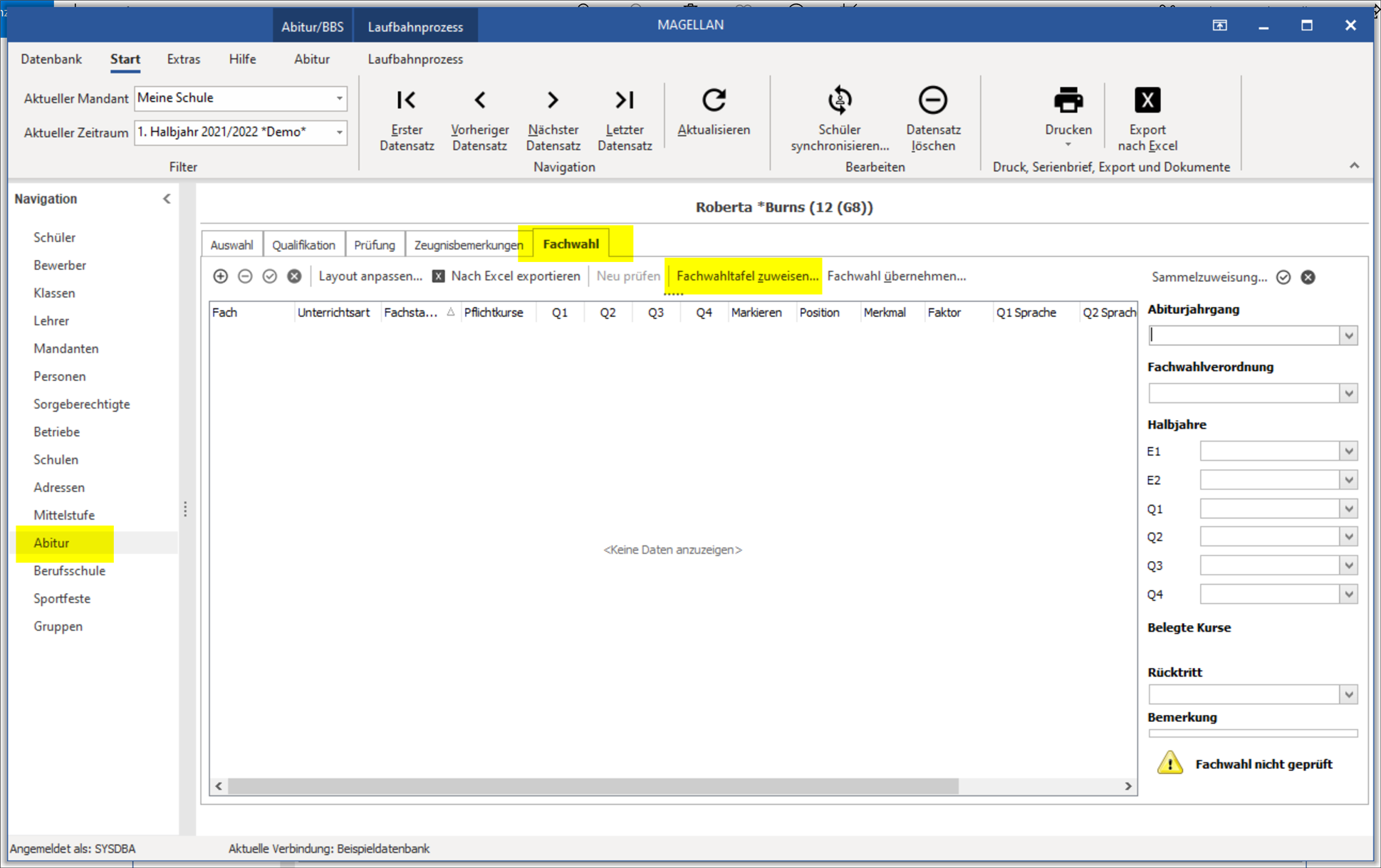Open the Q1 Halbjahr dropdown
Image resolution: width=1381 pixels, height=868 pixels.
click(x=1348, y=508)
